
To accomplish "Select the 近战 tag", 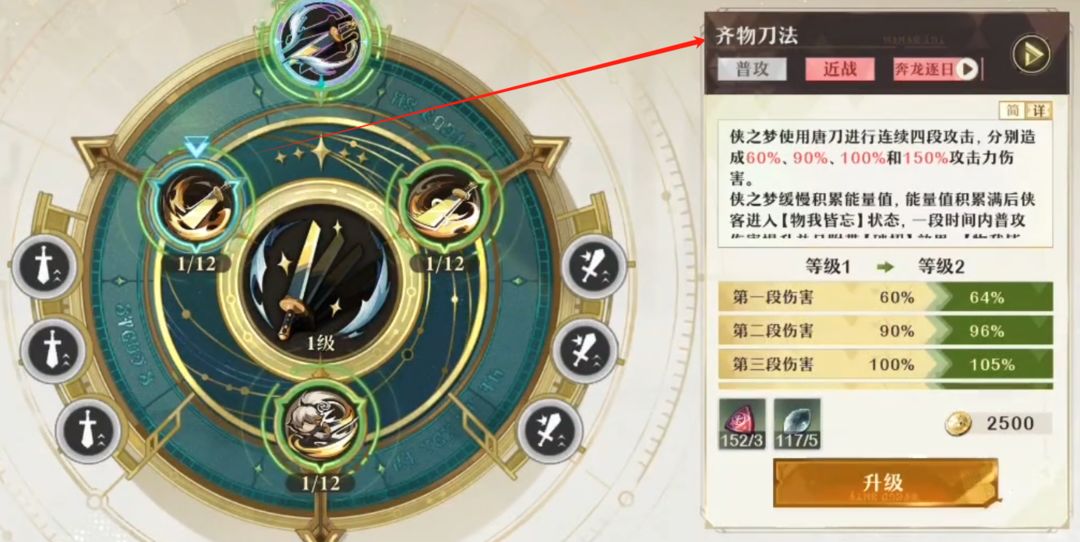I will [x=840, y=69].
